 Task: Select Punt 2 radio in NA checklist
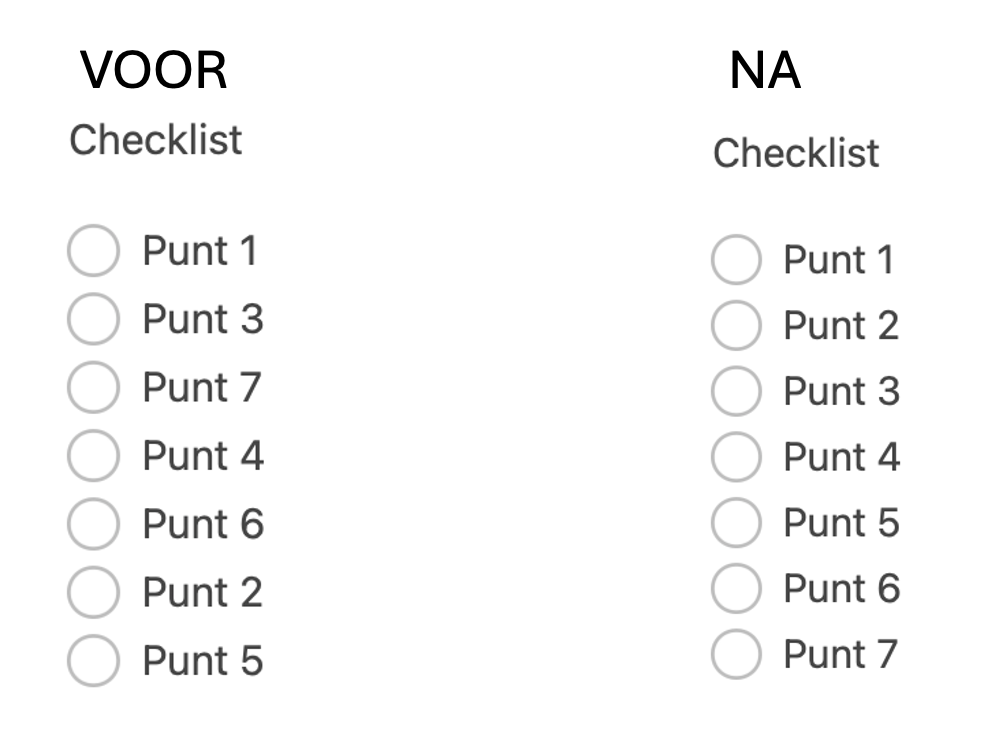coord(736,325)
